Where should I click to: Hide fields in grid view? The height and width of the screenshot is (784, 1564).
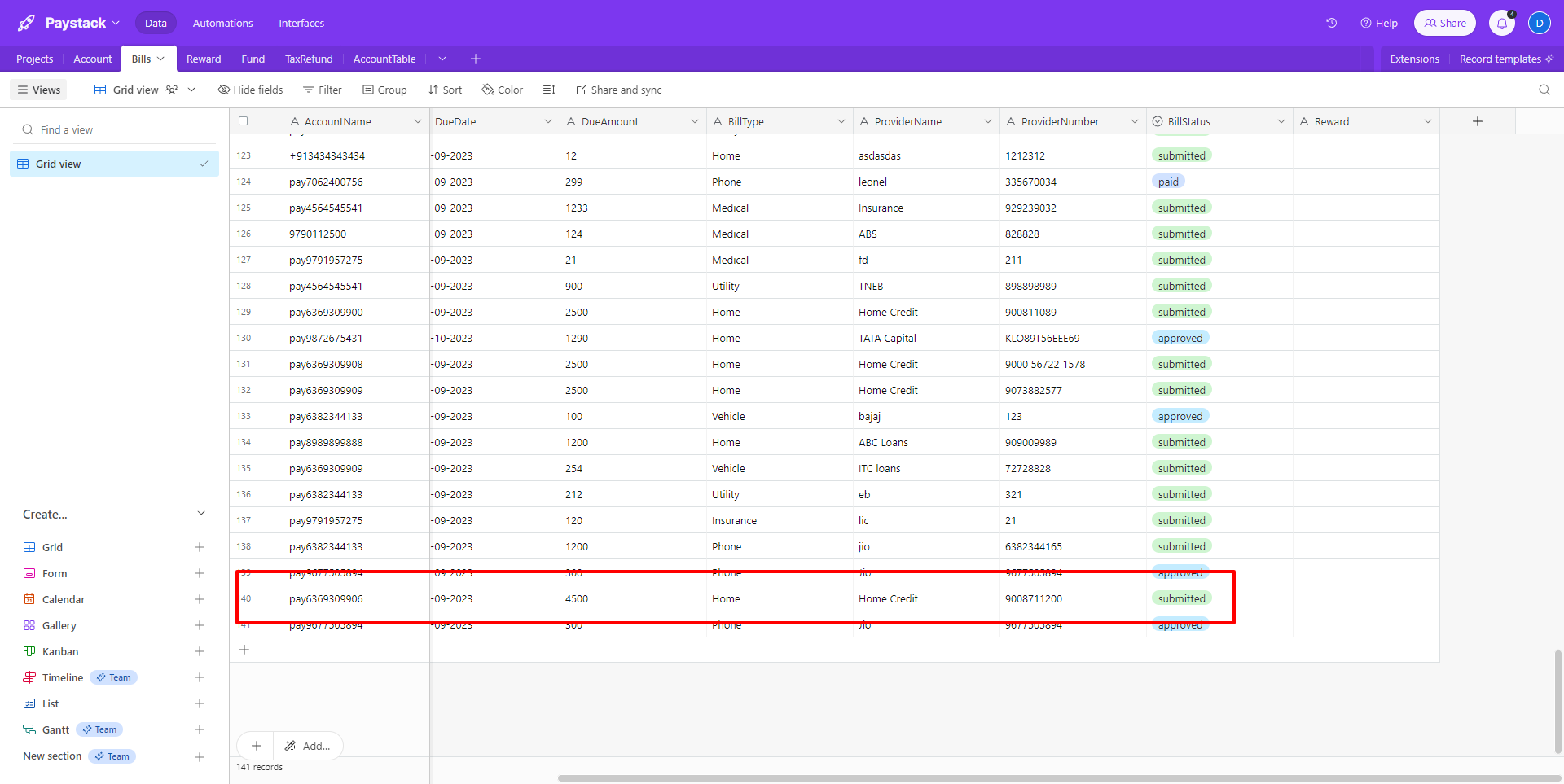click(x=250, y=90)
